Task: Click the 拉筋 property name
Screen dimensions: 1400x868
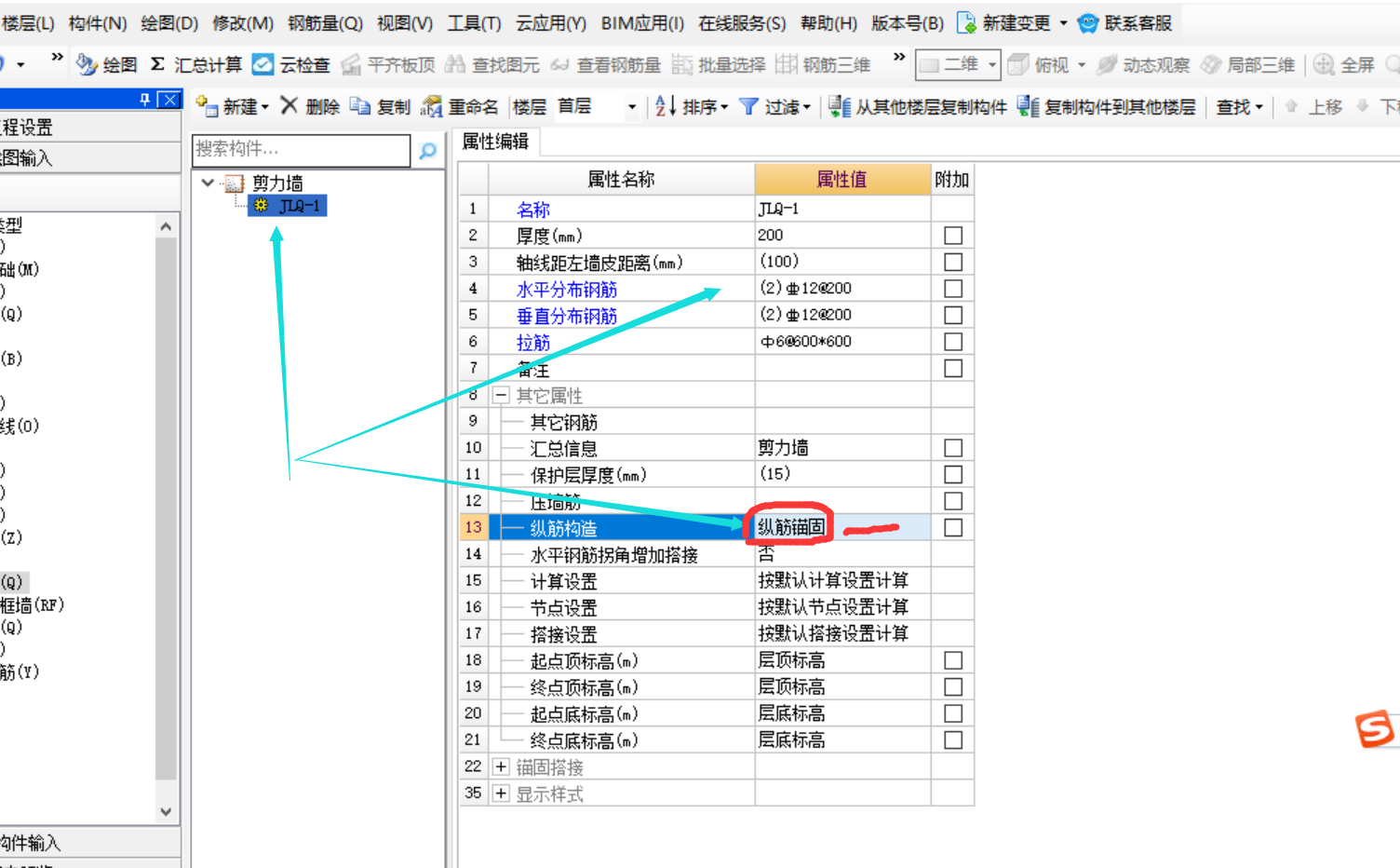Action: point(532,343)
